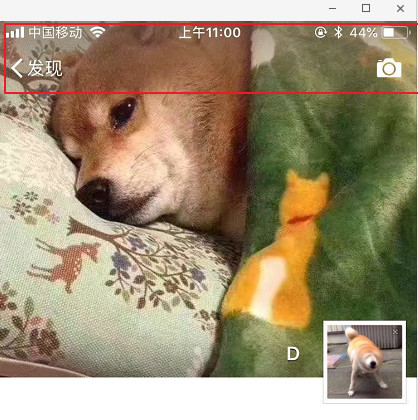This screenshot has width=418, height=420.
Task: Minimize the application window
Action: (332, 8)
